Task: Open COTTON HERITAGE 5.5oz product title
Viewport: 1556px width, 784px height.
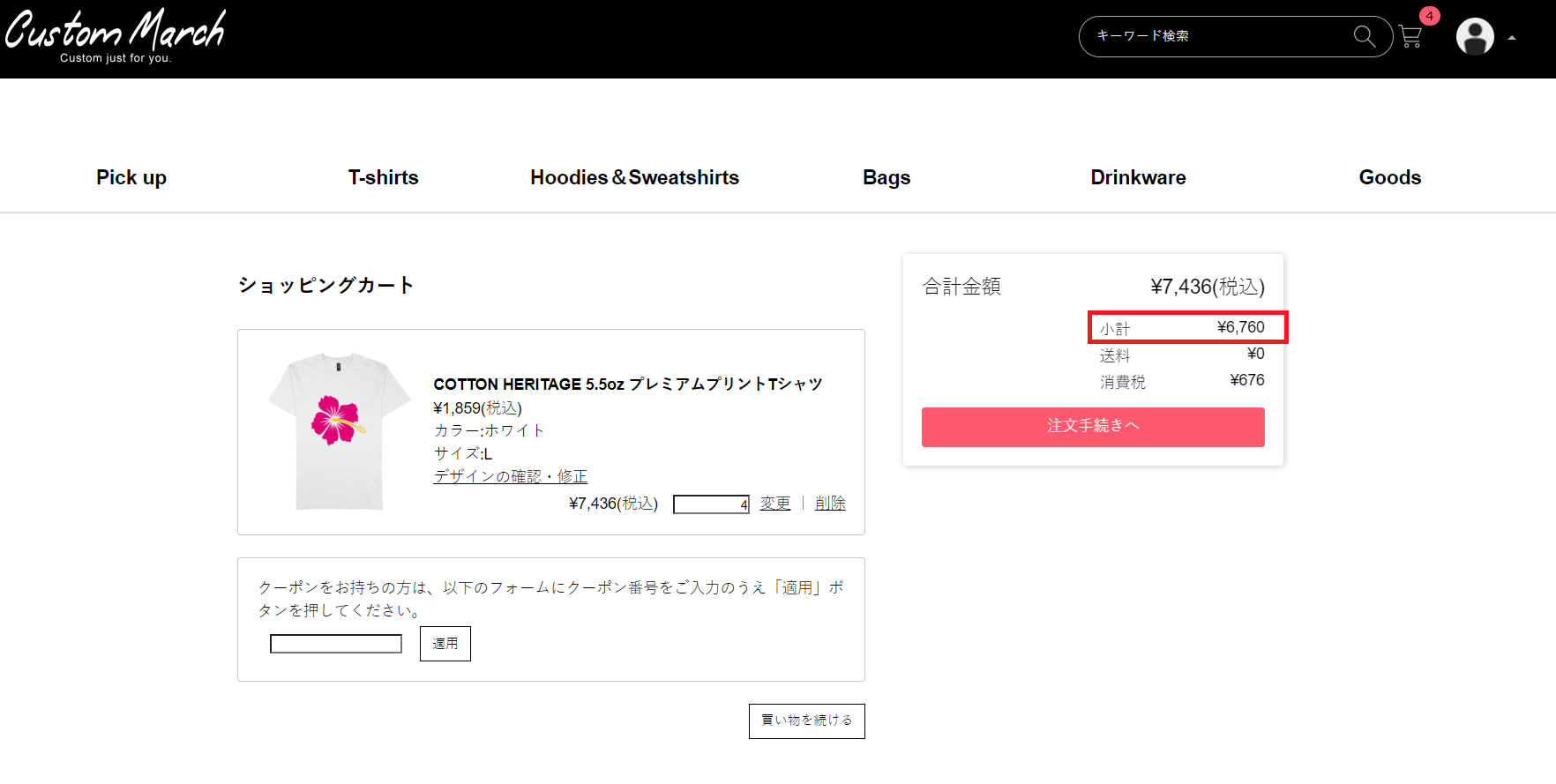Action: point(628,385)
